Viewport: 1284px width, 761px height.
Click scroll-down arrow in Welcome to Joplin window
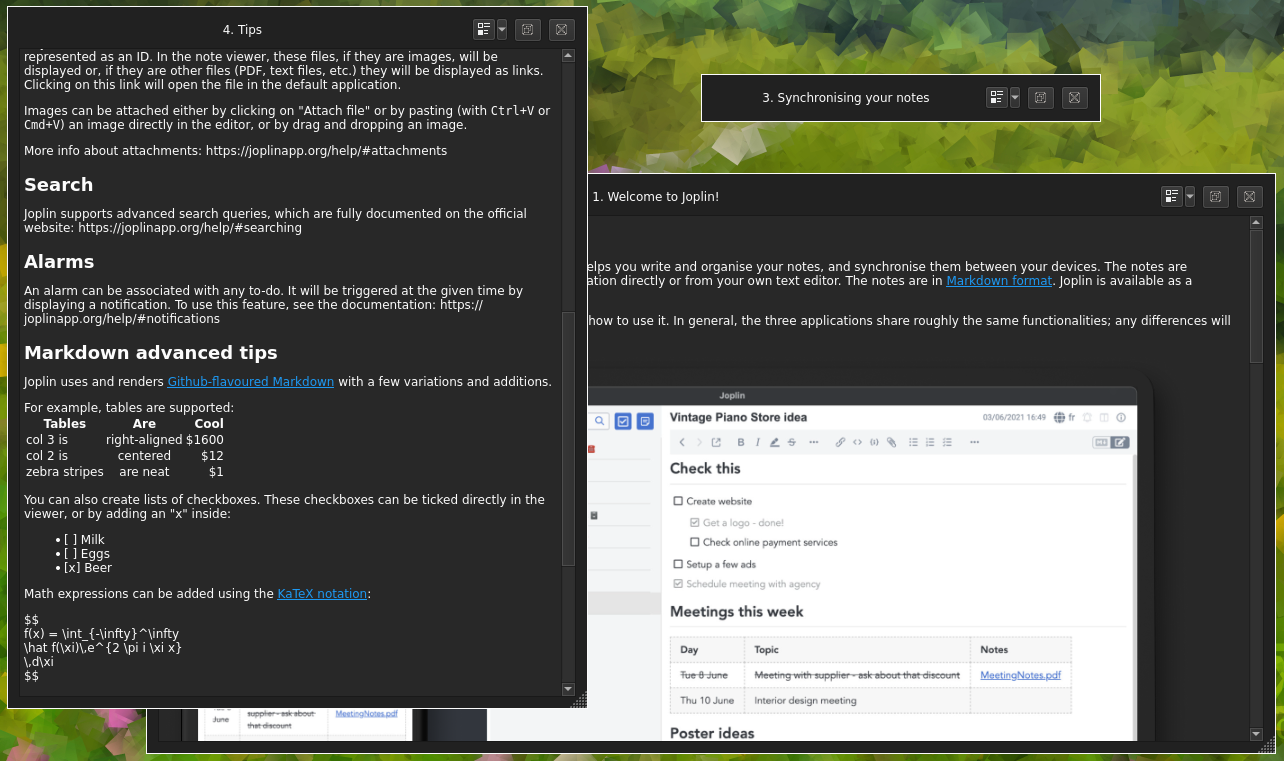(x=1256, y=734)
